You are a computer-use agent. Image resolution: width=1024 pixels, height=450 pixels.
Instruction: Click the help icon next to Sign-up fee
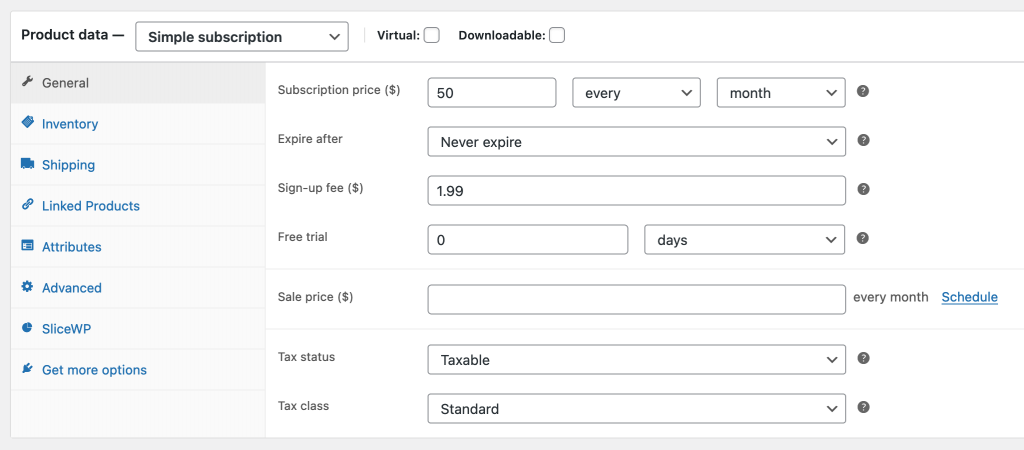[863, 189]
